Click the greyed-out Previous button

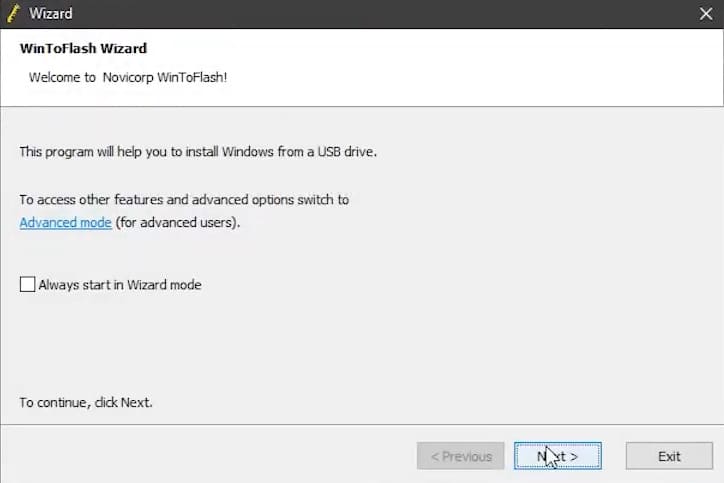(x=461, y=456)
